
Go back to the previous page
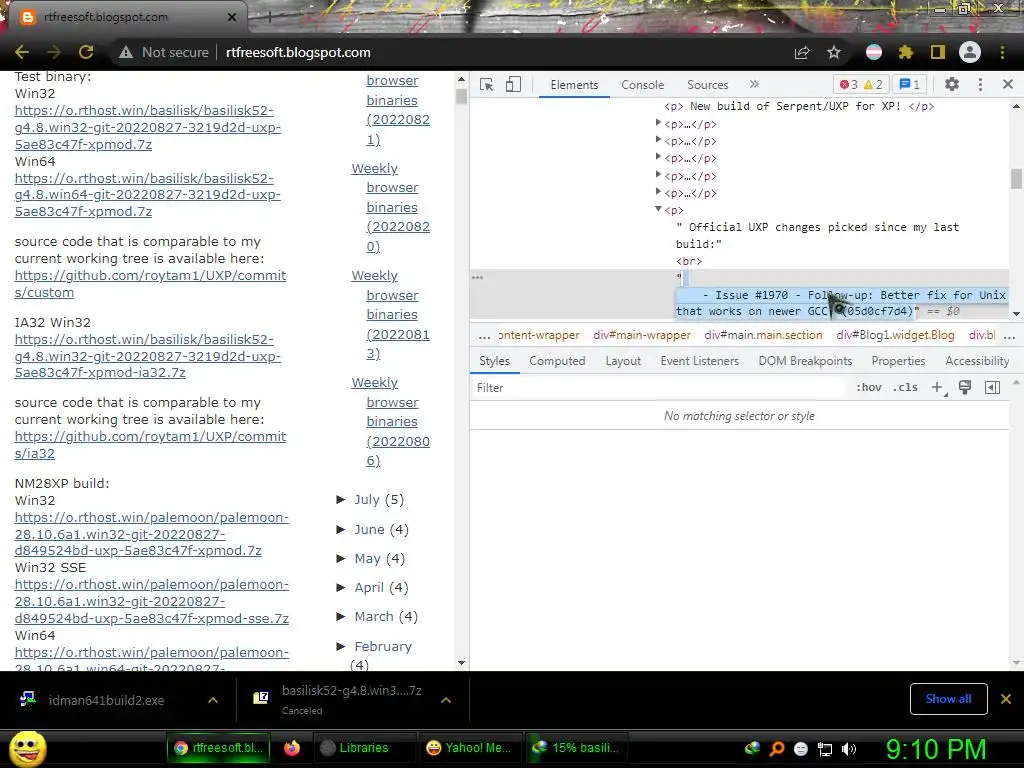22,52
